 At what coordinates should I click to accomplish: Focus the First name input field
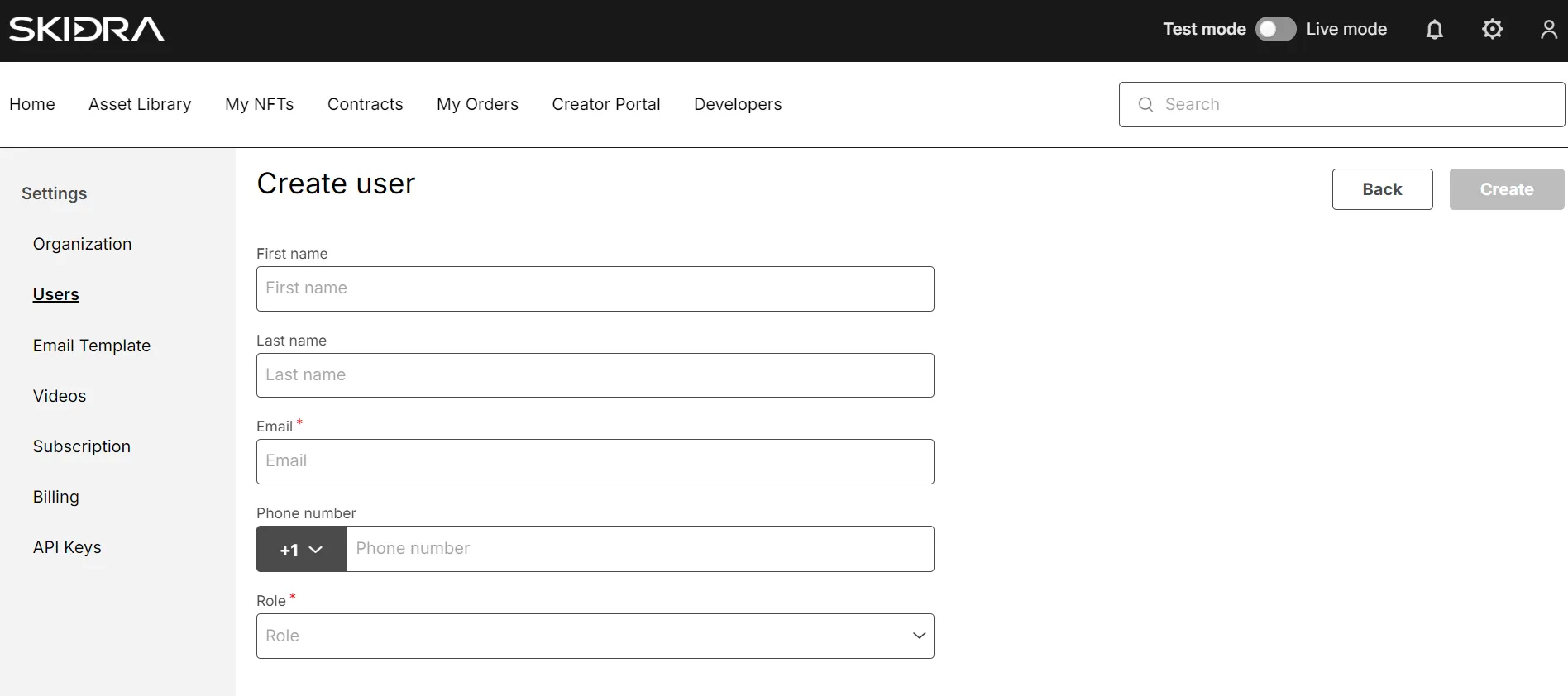595,288
